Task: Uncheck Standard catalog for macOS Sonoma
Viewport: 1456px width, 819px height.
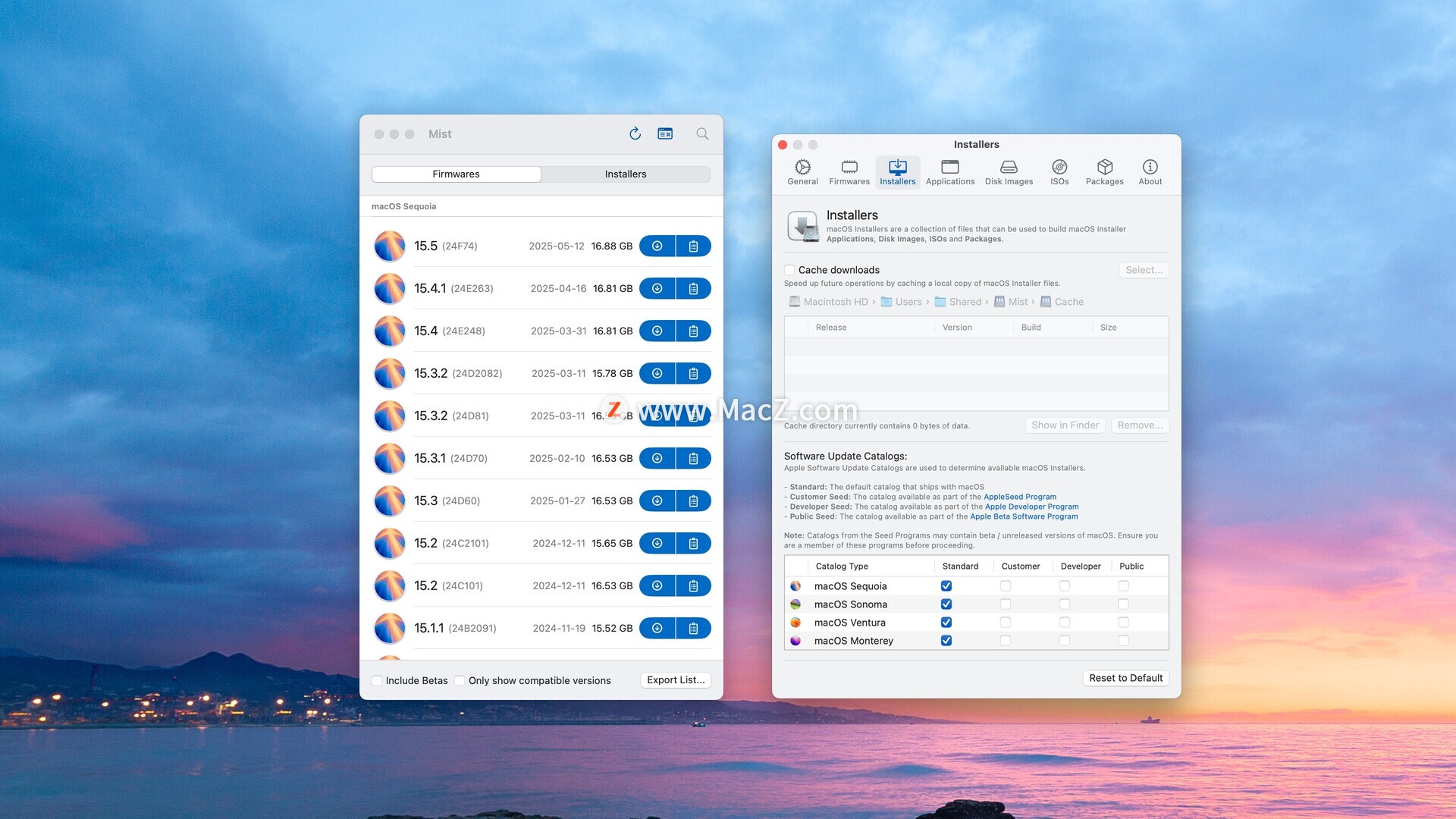Action: (x=946, y=604)
